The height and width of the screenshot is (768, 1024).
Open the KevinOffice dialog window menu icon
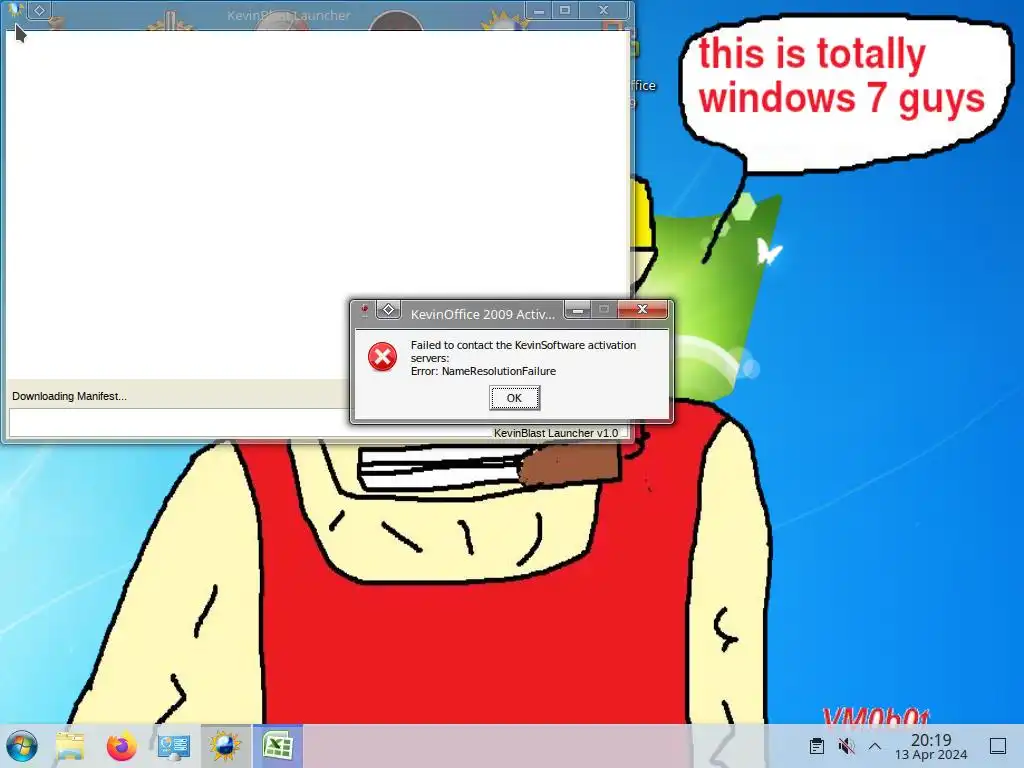click(364, 310)
